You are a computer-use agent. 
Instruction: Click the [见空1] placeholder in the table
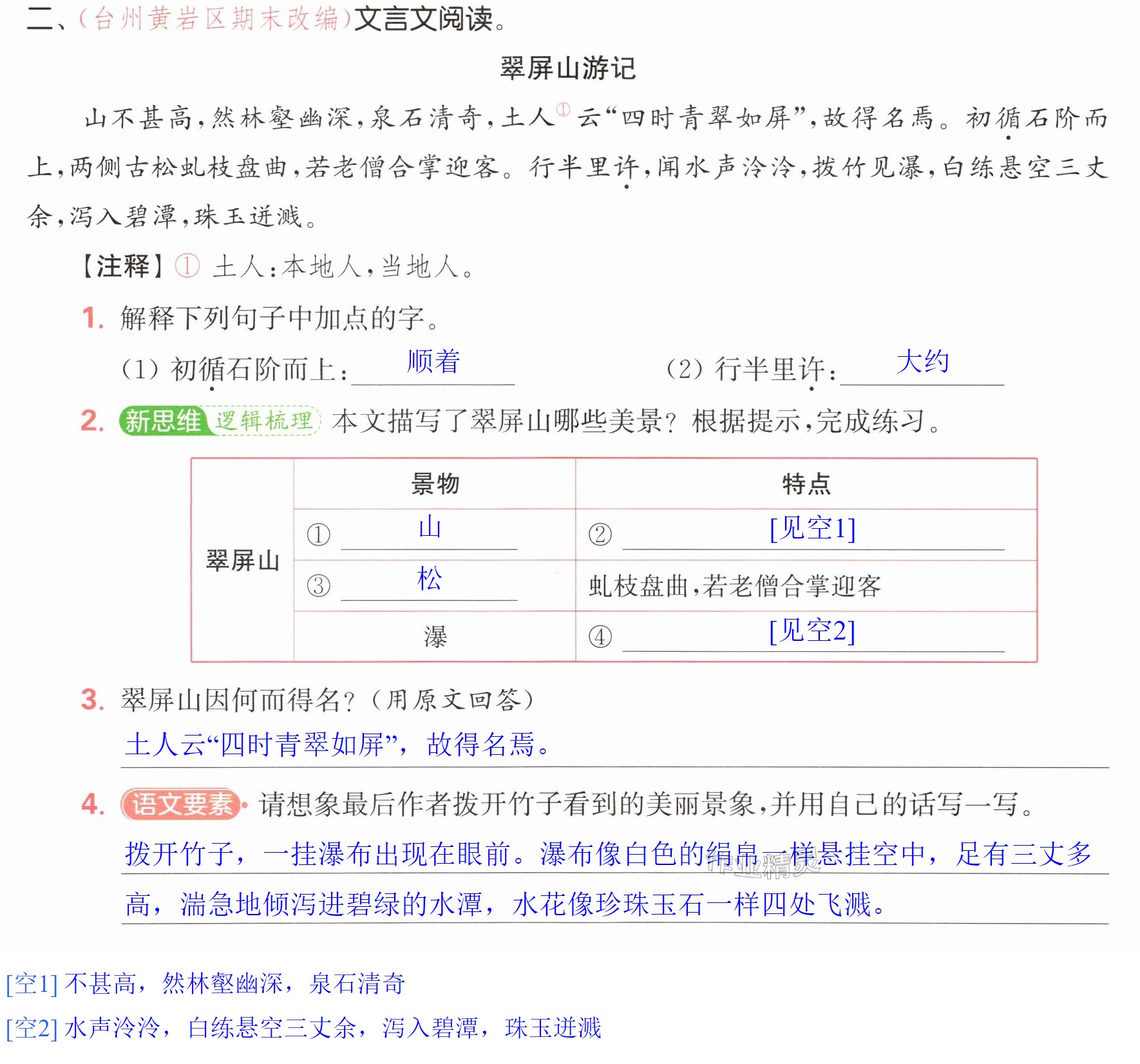click(813, 528)
